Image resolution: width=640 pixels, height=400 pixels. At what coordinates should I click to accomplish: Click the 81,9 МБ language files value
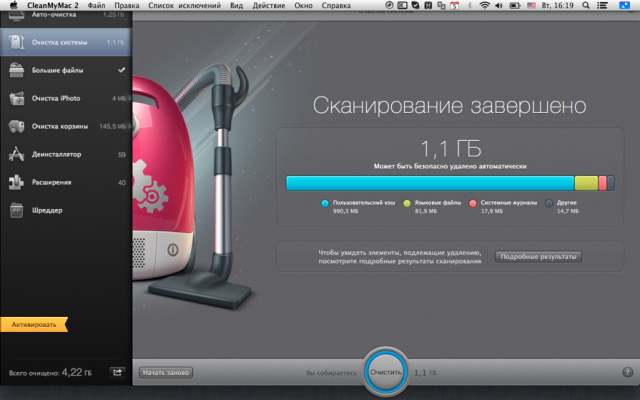[426, 211]
